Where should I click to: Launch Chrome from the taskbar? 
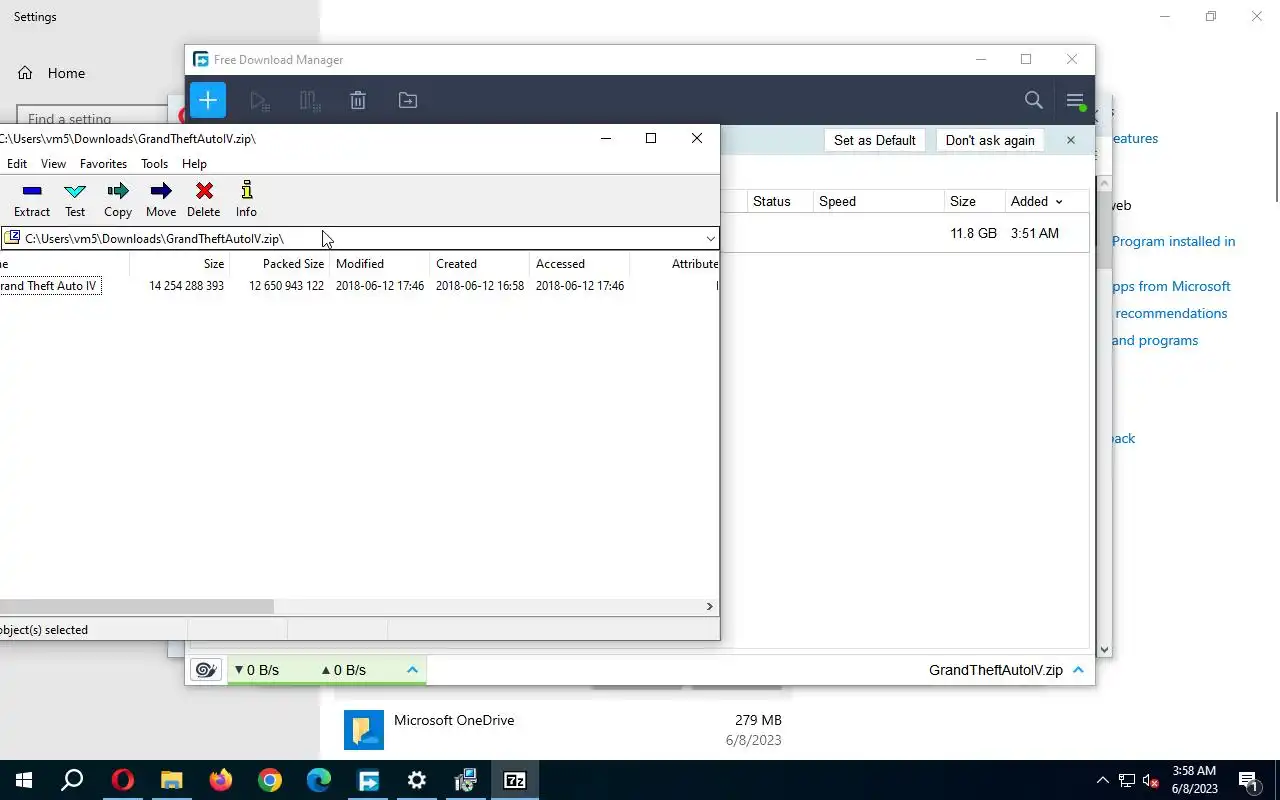[270, 780]
